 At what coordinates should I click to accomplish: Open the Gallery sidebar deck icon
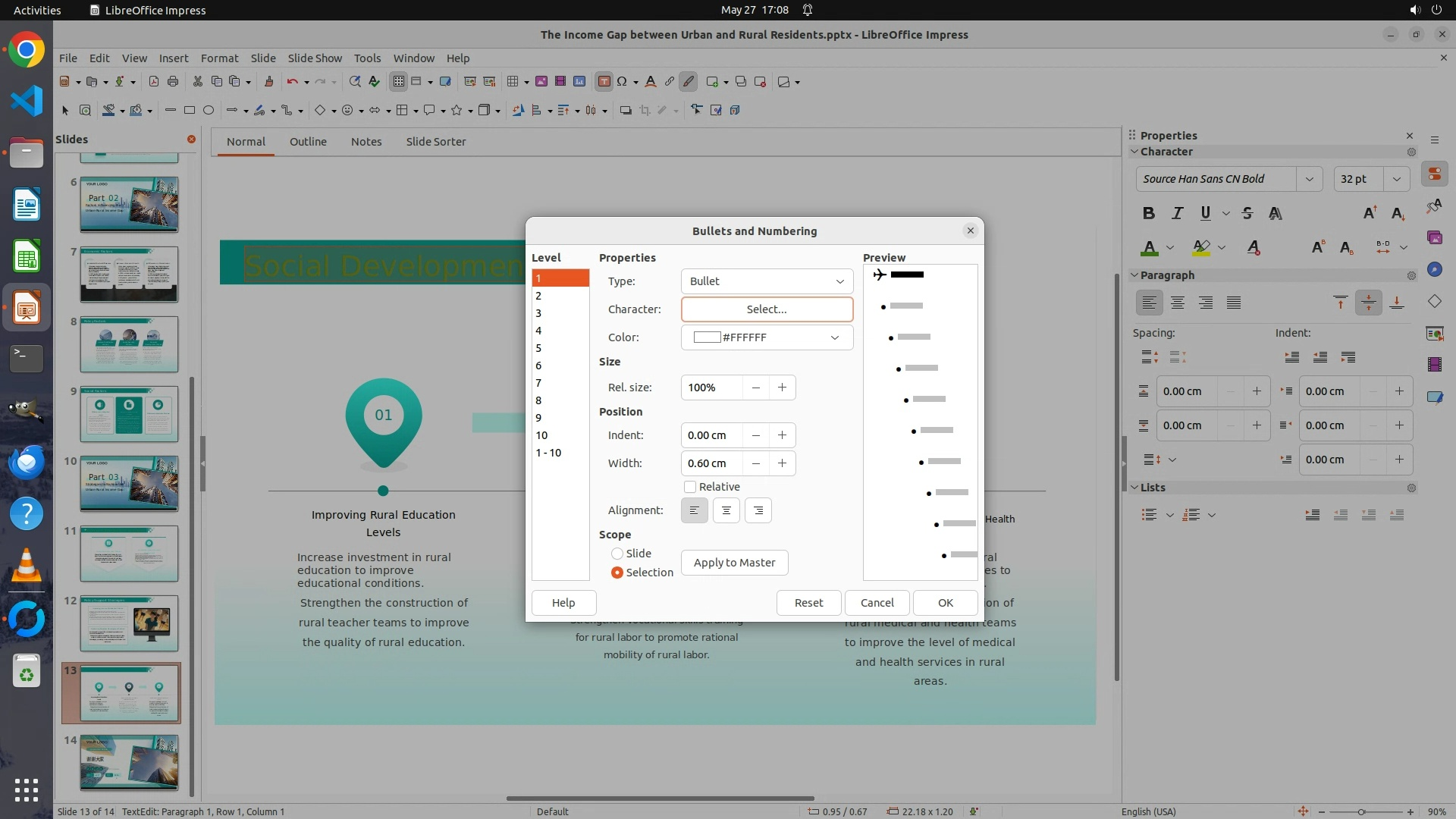pos(1435,238)
